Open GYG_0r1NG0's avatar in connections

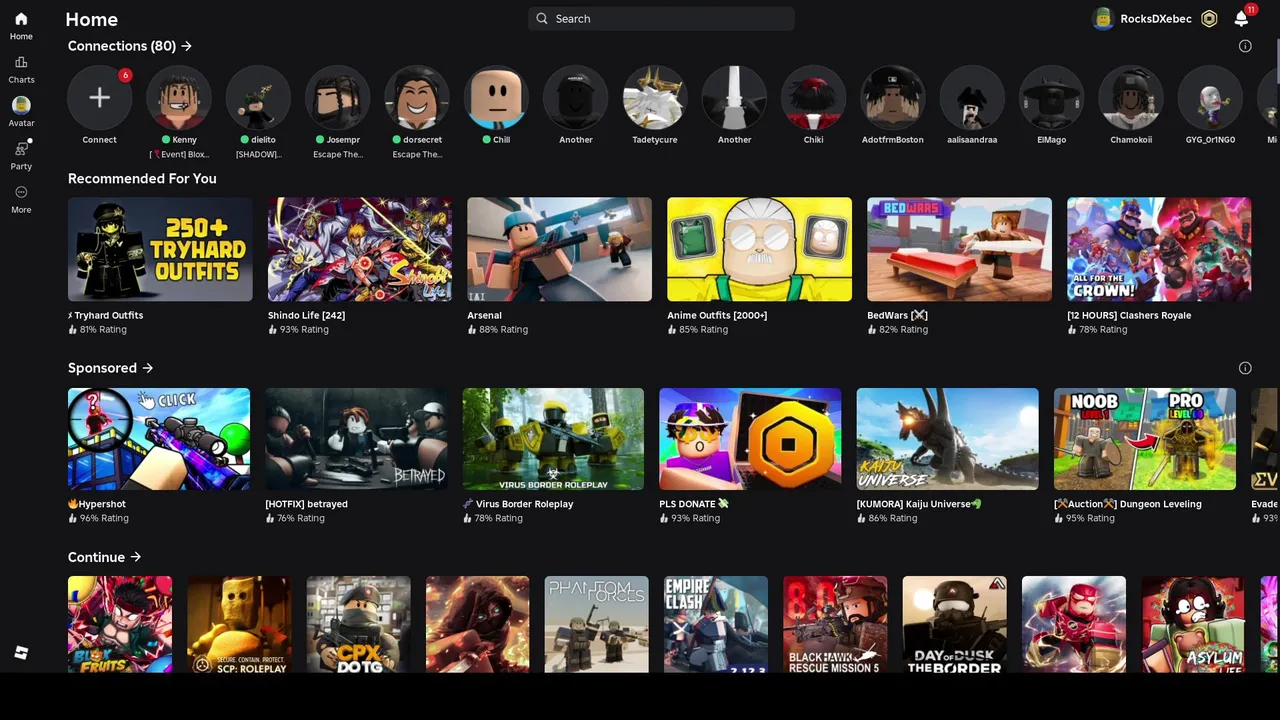tap(1210, 97)
